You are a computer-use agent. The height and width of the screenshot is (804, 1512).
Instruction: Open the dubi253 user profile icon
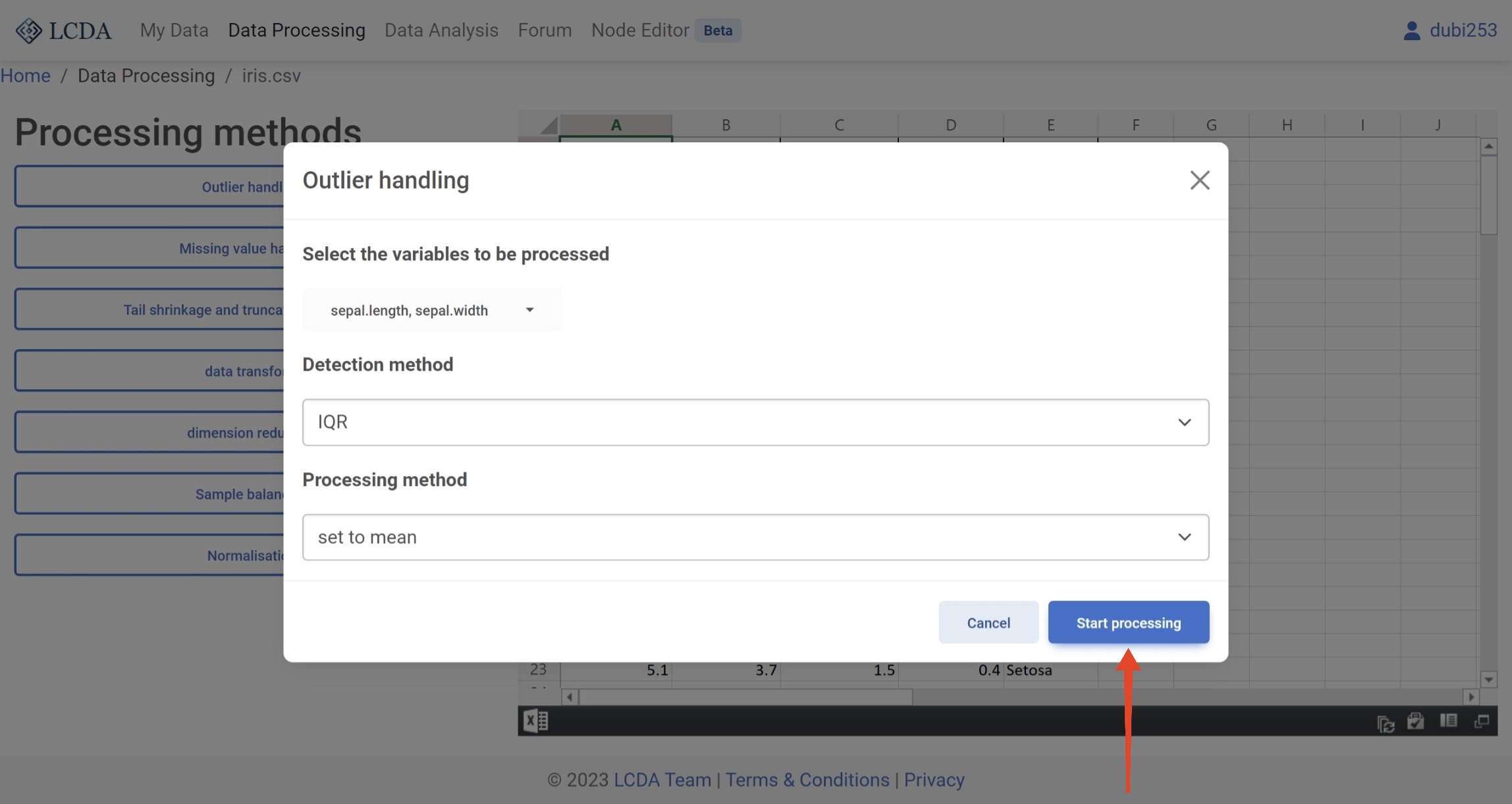point(1411,30)
